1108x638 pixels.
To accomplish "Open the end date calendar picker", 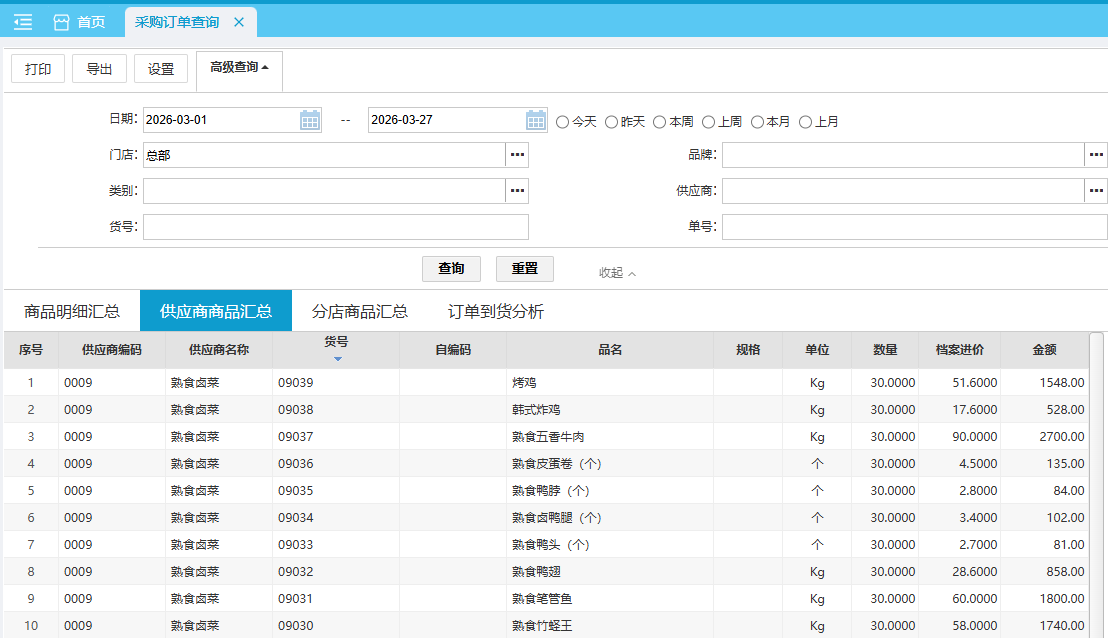I will coord(537,121).
